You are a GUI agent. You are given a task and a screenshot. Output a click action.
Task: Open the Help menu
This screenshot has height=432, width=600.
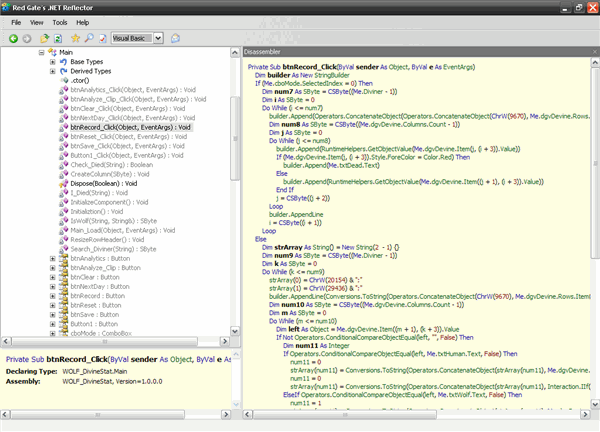point(82,23)
